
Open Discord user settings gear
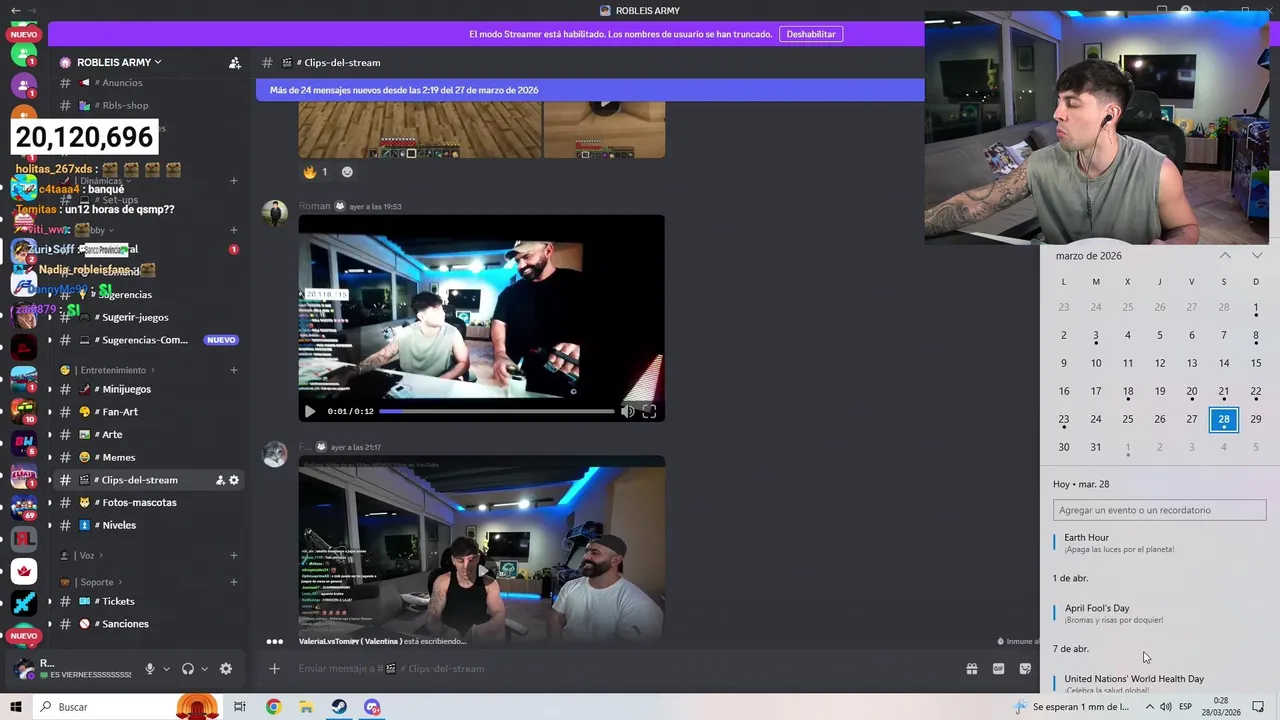[226, 669]
